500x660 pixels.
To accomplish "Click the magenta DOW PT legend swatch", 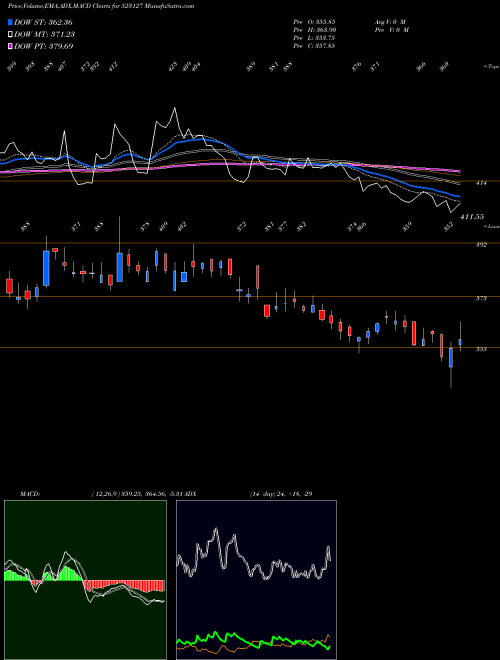I will click(x=10, y=46).
